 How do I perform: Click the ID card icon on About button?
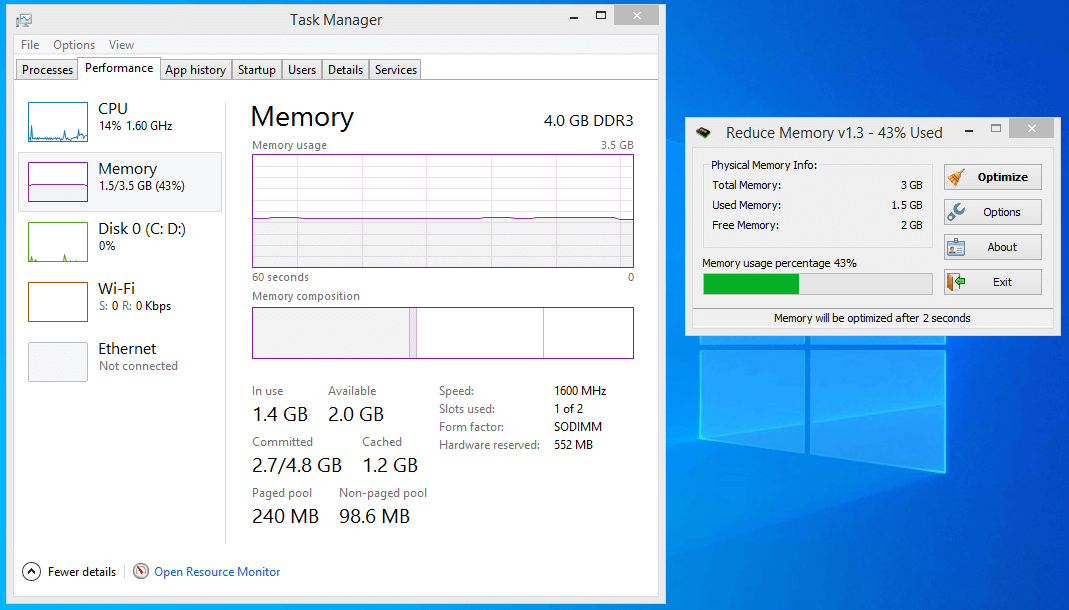956,247
